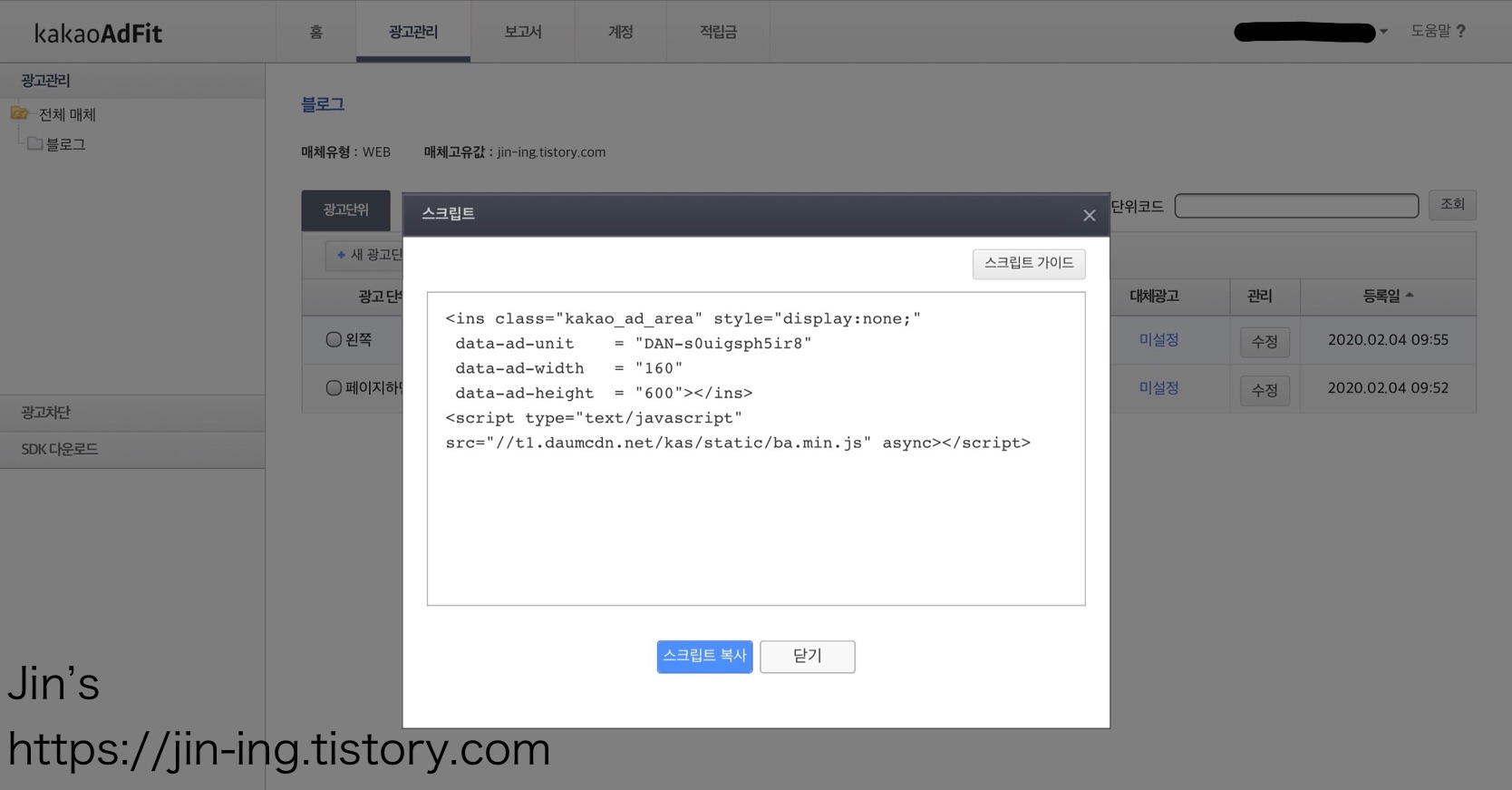Click the 스크립트 복사 button
Screen dimensions: 1512x790
(x=704, y=656)
